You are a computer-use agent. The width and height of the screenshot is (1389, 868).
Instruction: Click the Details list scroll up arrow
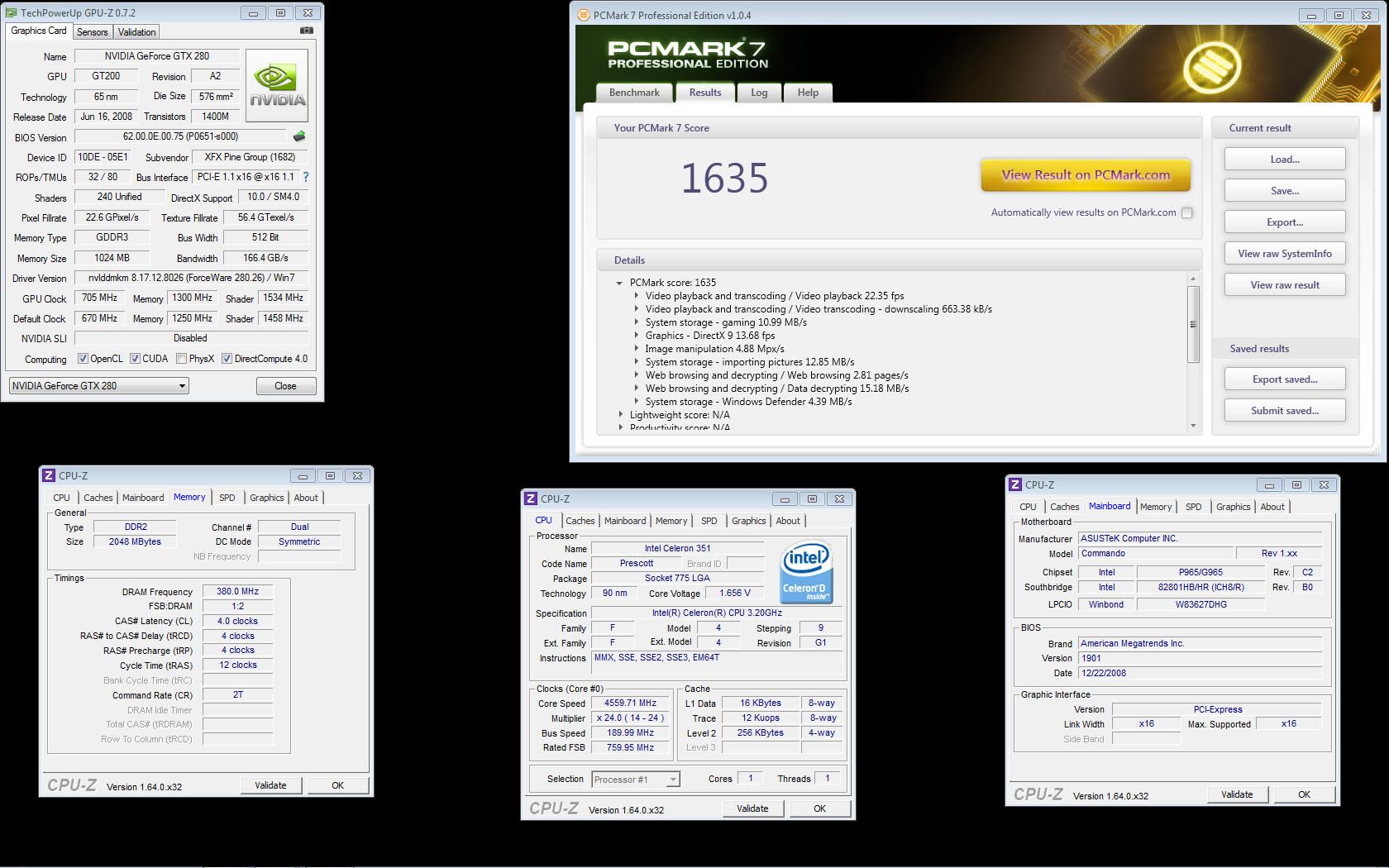pyautogui.click(x=1193, y=279)
